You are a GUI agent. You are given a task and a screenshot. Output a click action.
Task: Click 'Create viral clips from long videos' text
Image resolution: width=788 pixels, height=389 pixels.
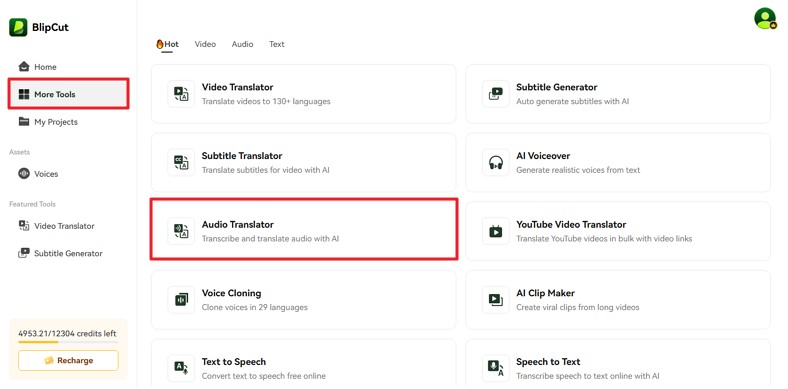[x=577, y=307]
